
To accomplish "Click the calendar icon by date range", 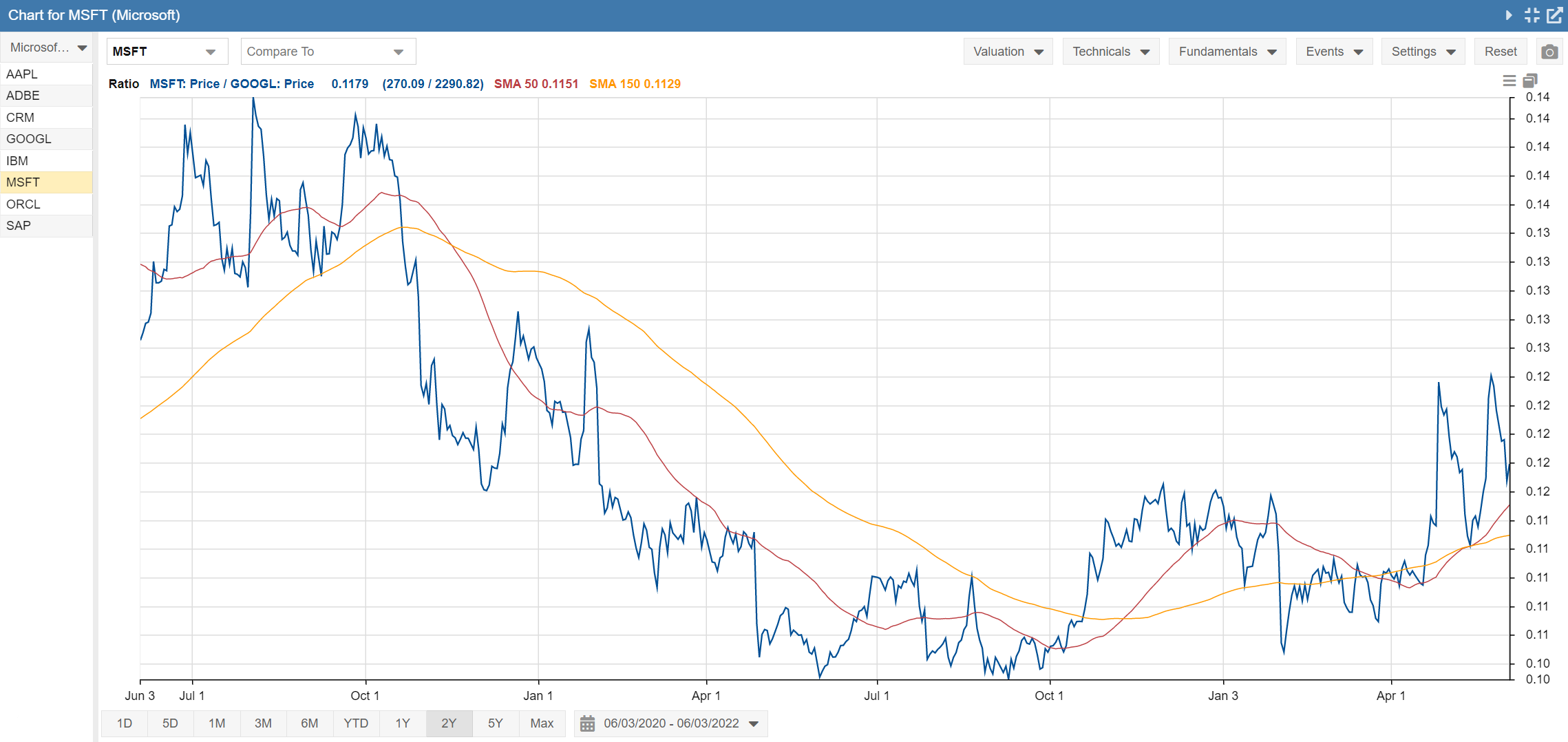I will click(587, 723).
